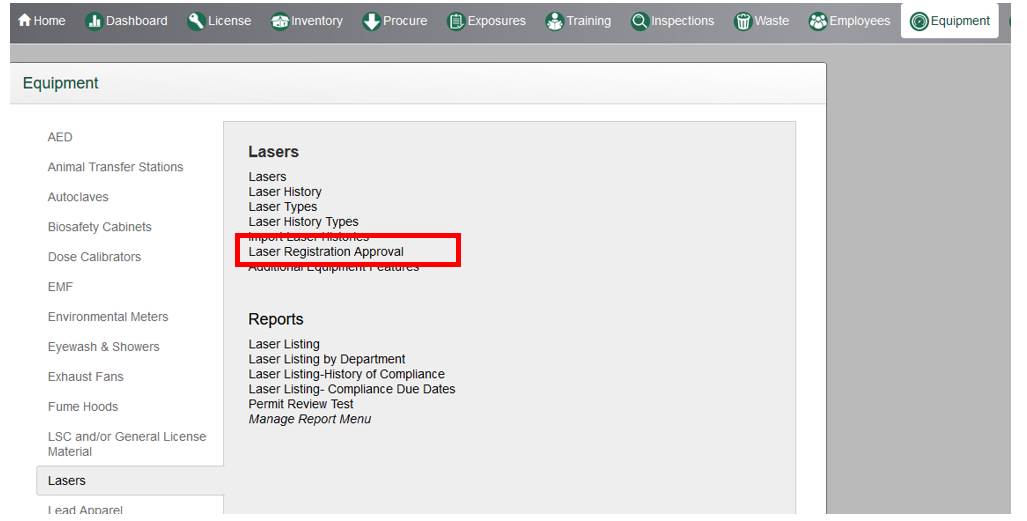Open Laser Listing-Compliance Due Dates report
This screenshot has height=521, width=1027.
click(351, 389)
